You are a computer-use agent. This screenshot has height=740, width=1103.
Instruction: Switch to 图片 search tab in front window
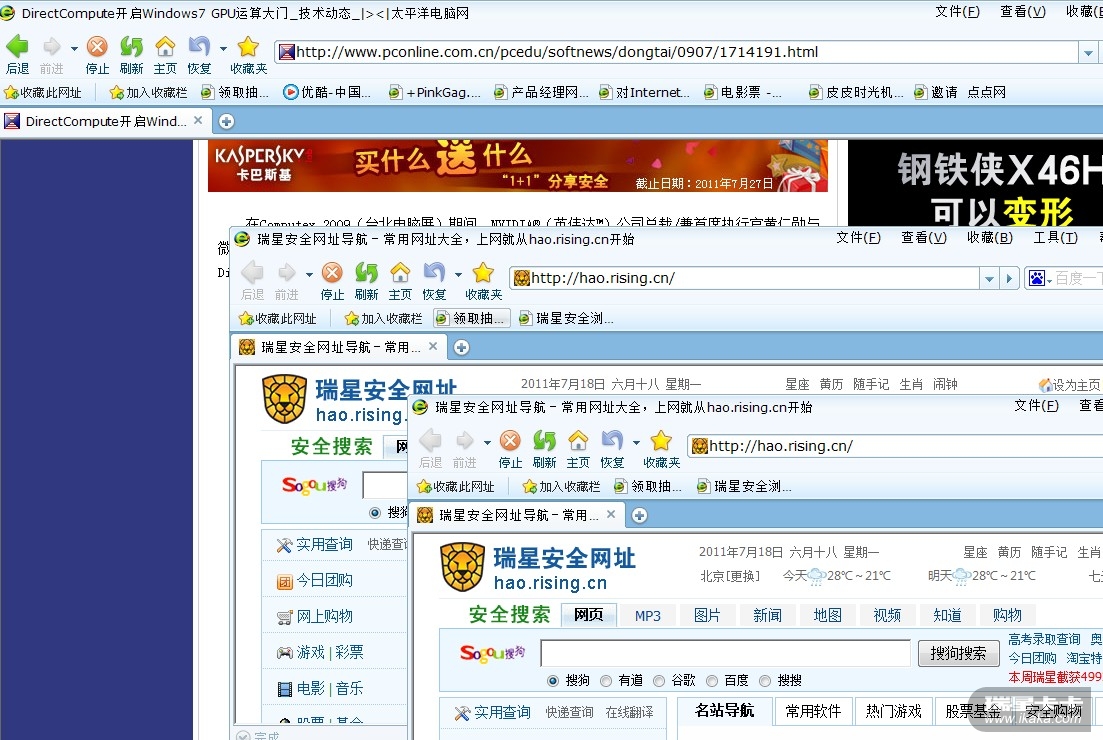click(707, 615)
